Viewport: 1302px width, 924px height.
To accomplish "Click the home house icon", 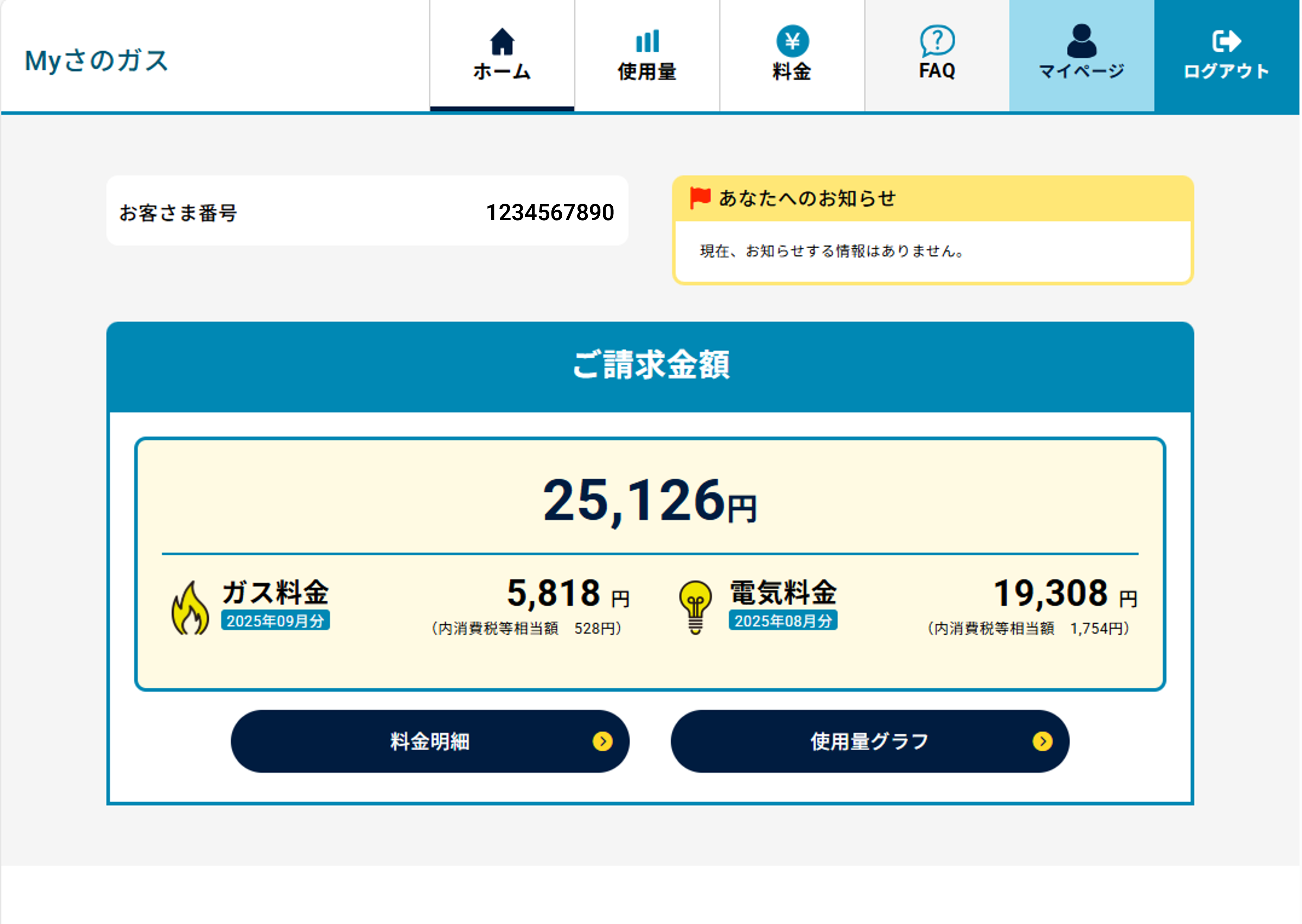I will (502, 42).
